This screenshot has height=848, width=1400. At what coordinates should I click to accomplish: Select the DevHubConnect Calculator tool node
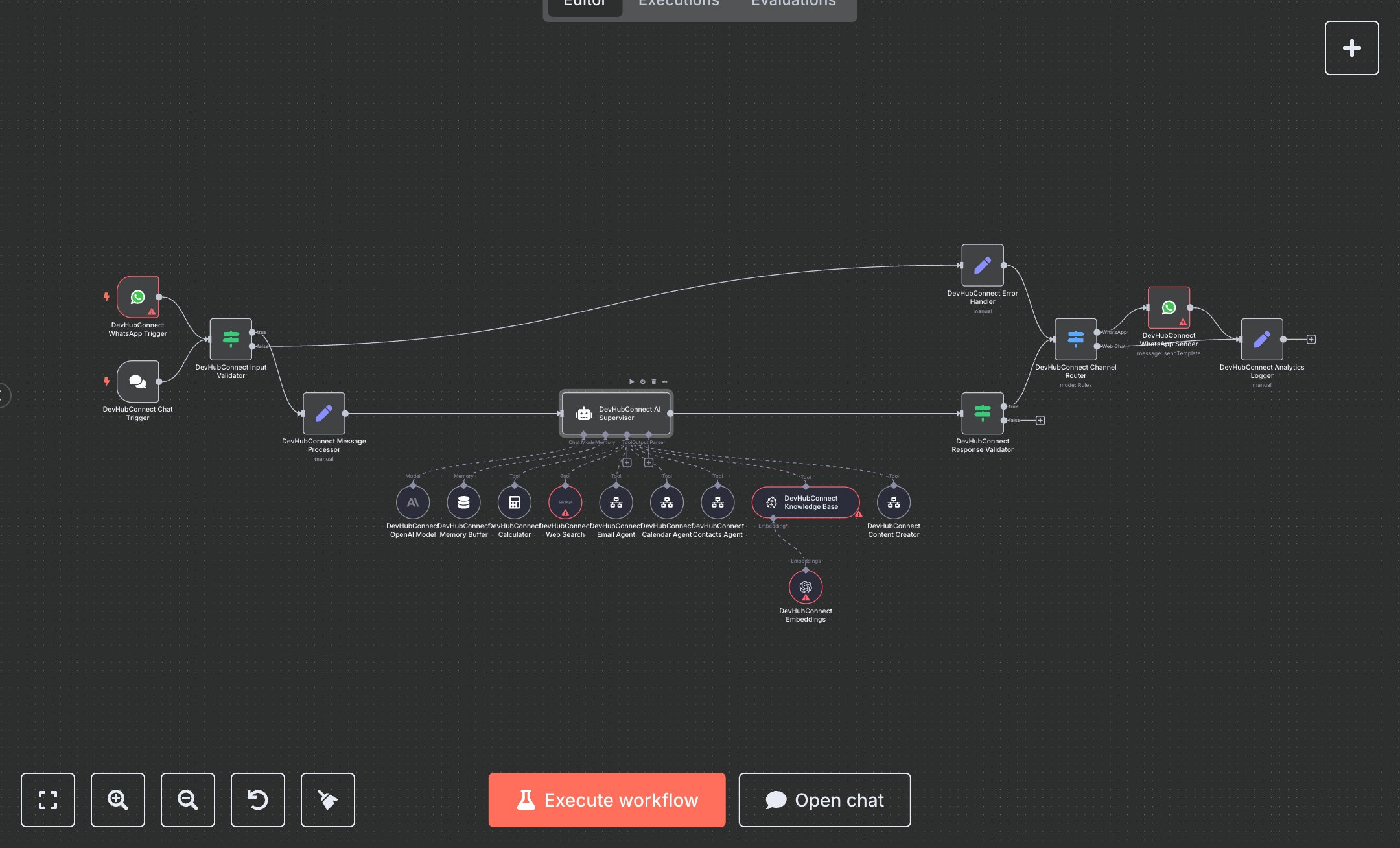click(x=515, y=502)
